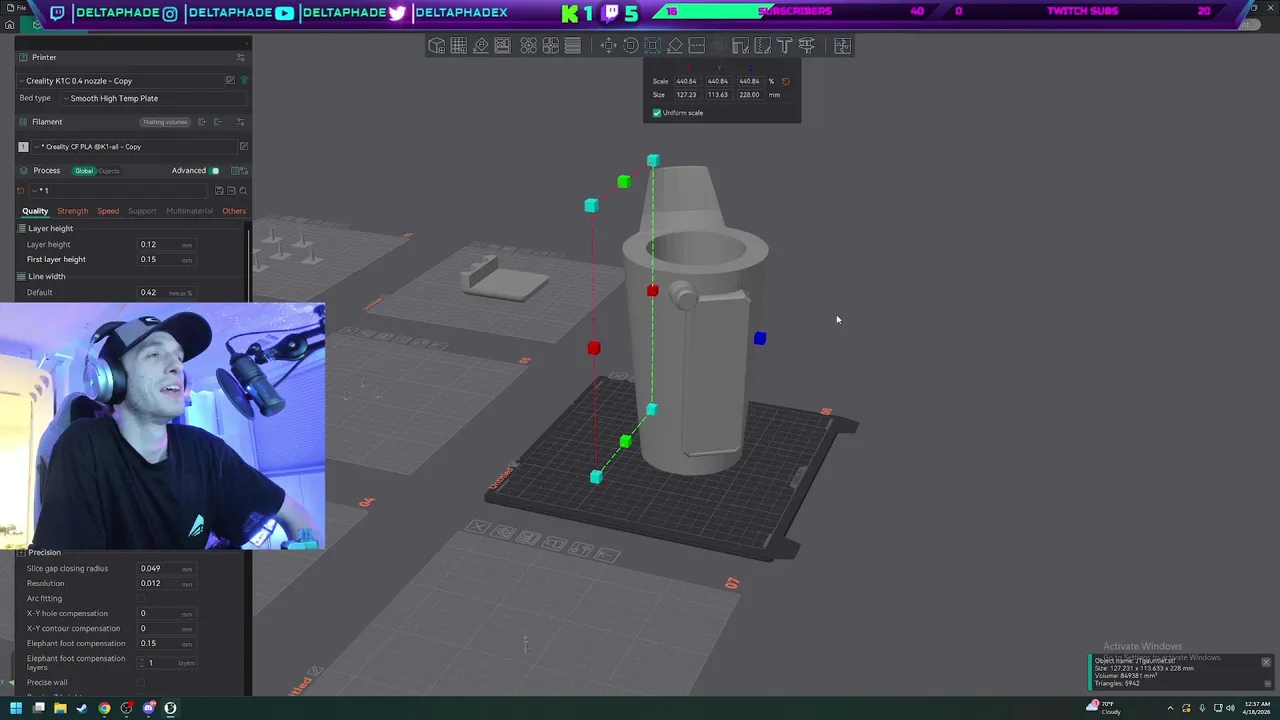Open Discord from the taskbar

coord(148,708)
